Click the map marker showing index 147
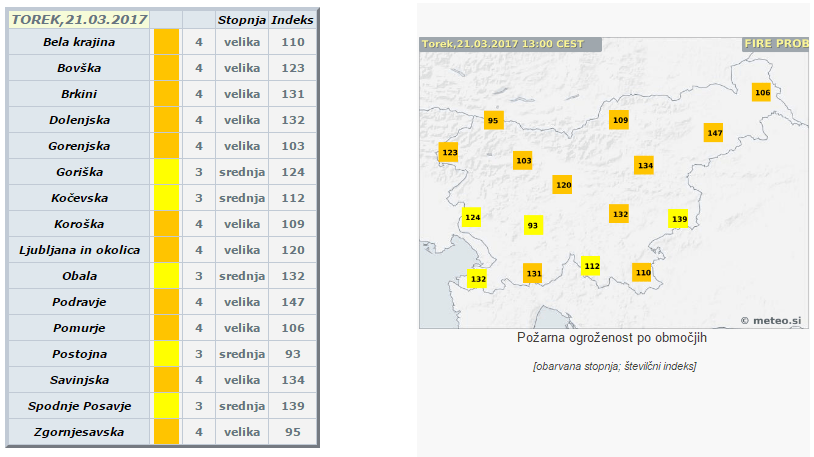Screen dimensions: 814x457 713,133
